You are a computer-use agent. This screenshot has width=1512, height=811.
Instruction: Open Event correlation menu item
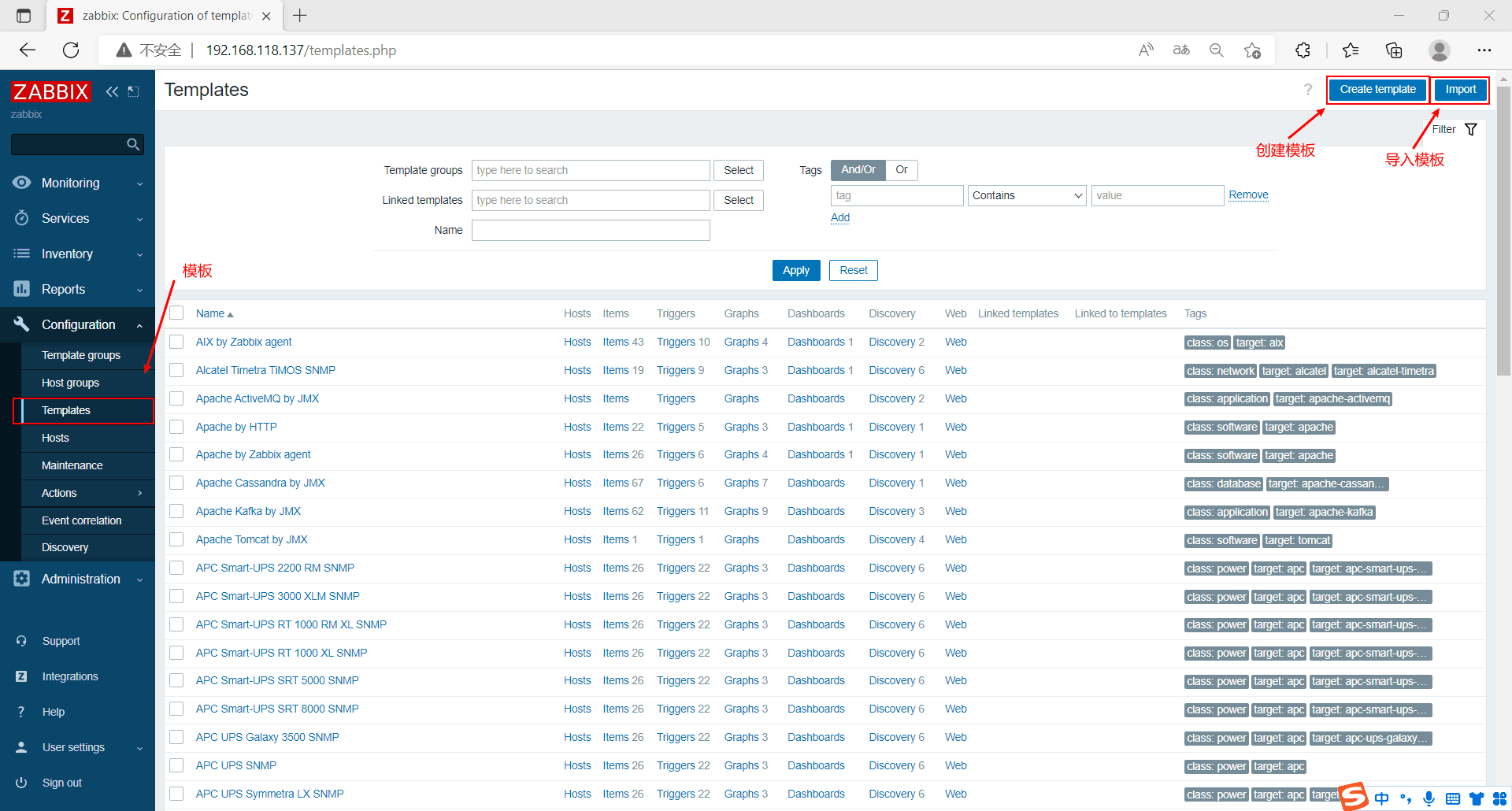click(x=82, y=520)
